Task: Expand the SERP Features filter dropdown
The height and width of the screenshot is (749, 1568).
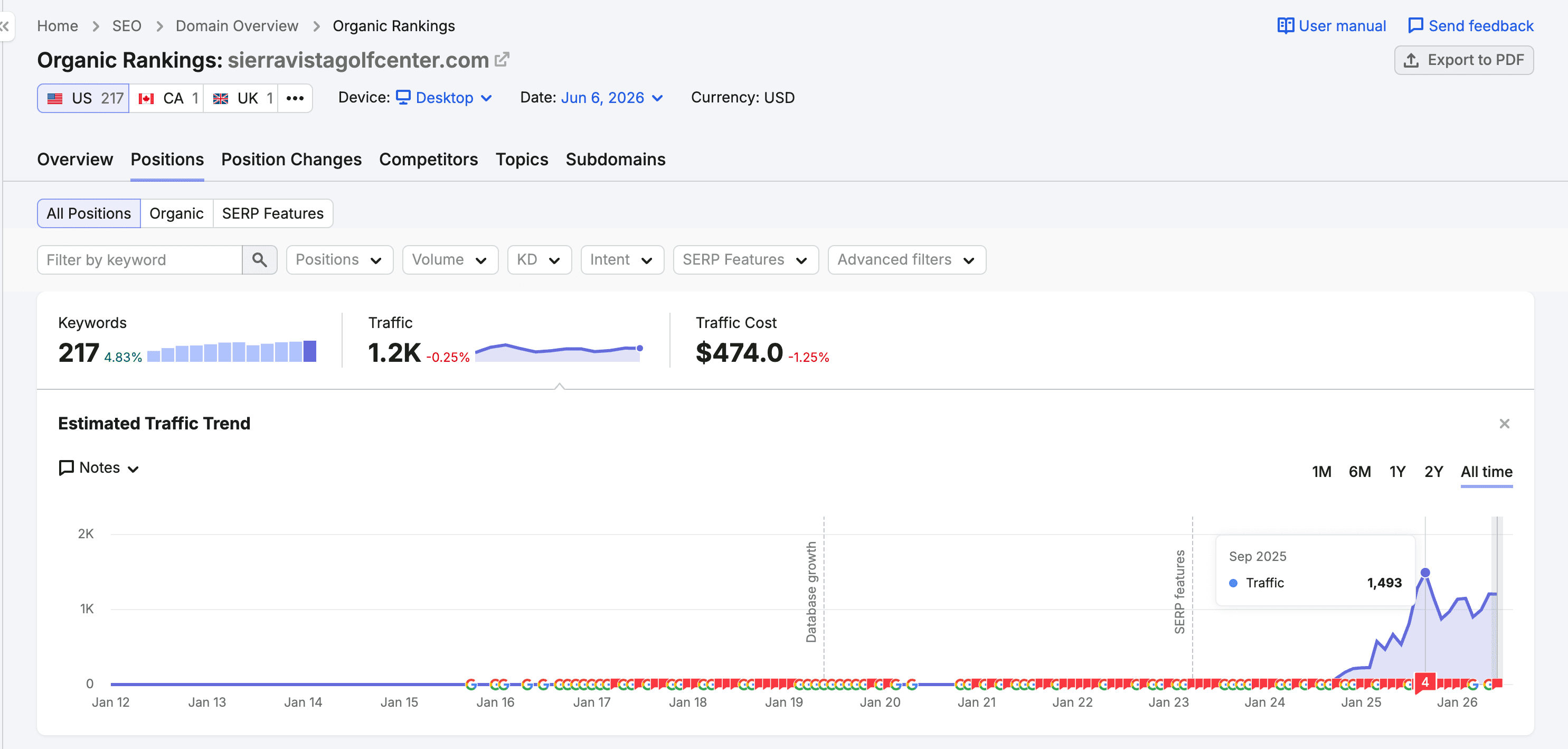Action: coord(745,260)
